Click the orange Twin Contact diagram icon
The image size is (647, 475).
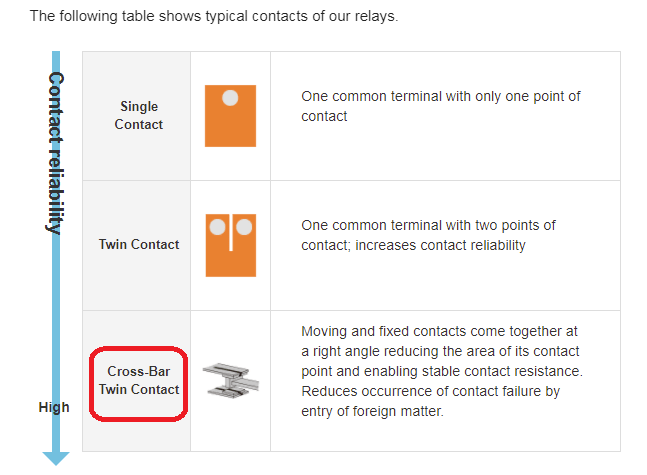coord(231,245)
